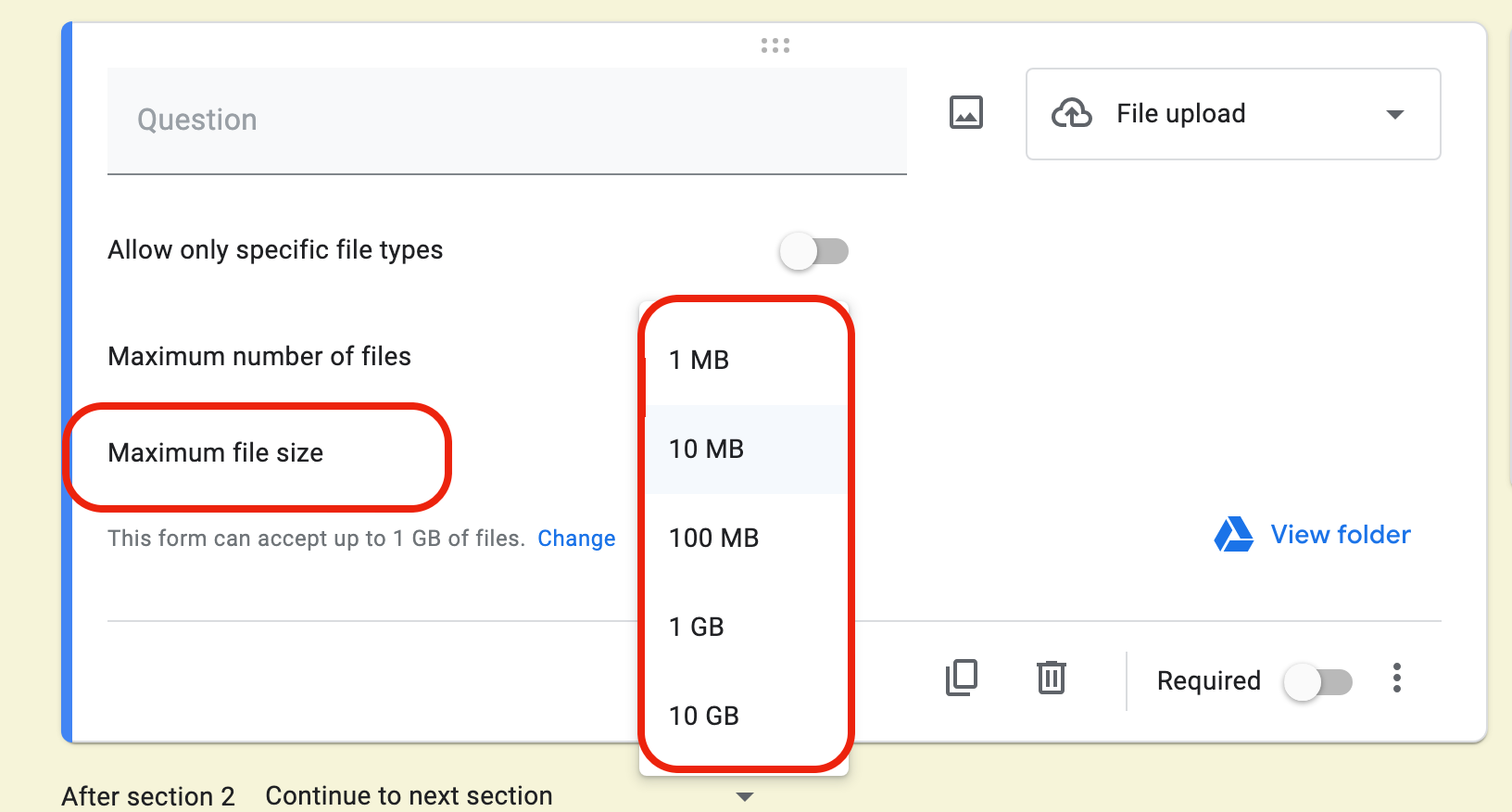Open the View folder link
The height and width of the screenshot is (812, 1512).
point(1340,535)
